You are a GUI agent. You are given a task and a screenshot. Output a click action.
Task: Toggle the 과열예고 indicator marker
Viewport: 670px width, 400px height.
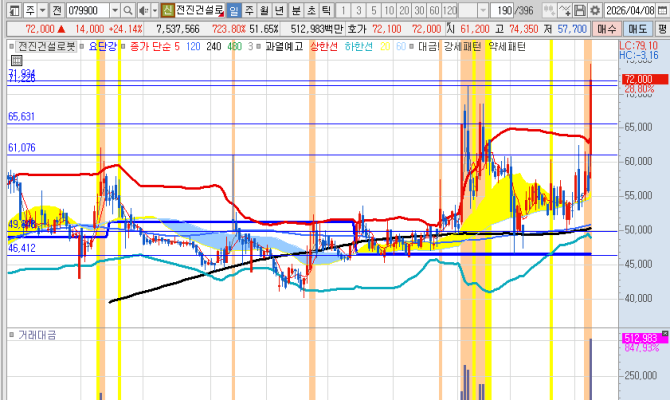(x=258, y=46)
